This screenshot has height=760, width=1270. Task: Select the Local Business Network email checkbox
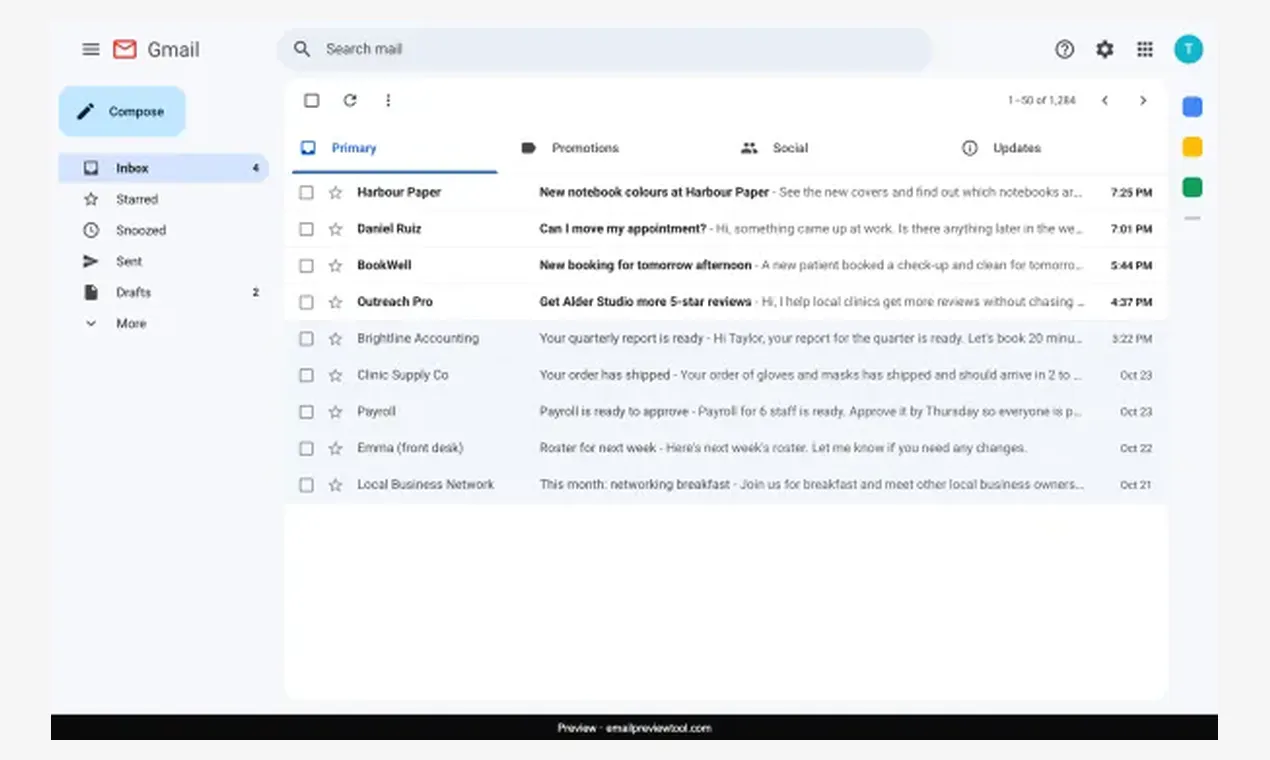[x=306, y=485]
